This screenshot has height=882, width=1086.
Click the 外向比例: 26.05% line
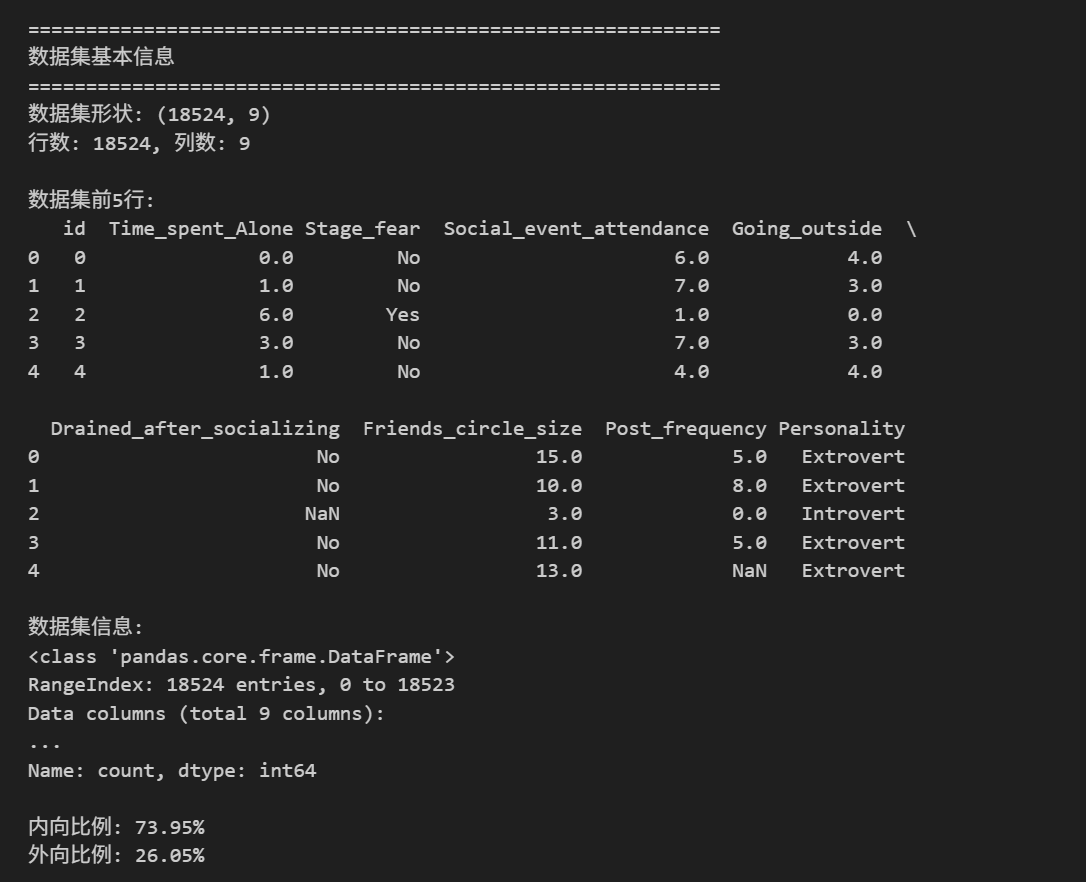tap(116, 855)
